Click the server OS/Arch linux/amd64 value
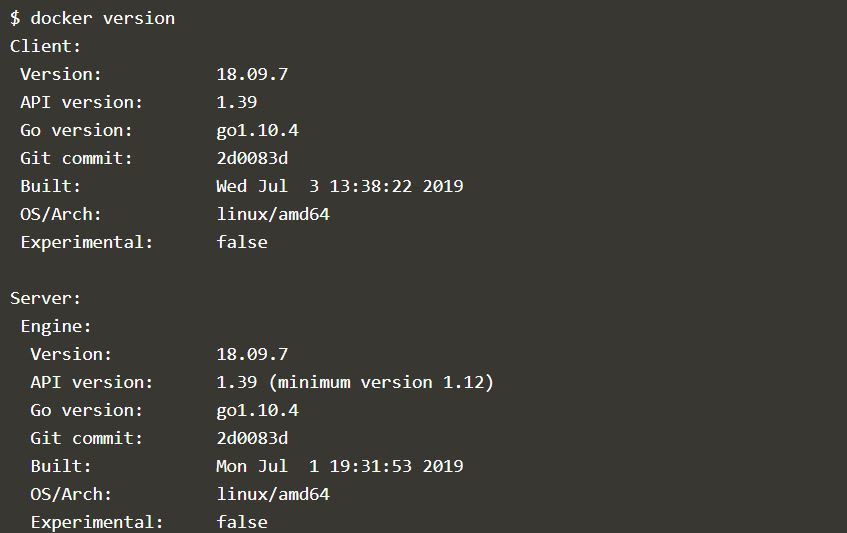The width and height of the screenshot is (847, 533). pyautogui.click(x=273, y=494)
